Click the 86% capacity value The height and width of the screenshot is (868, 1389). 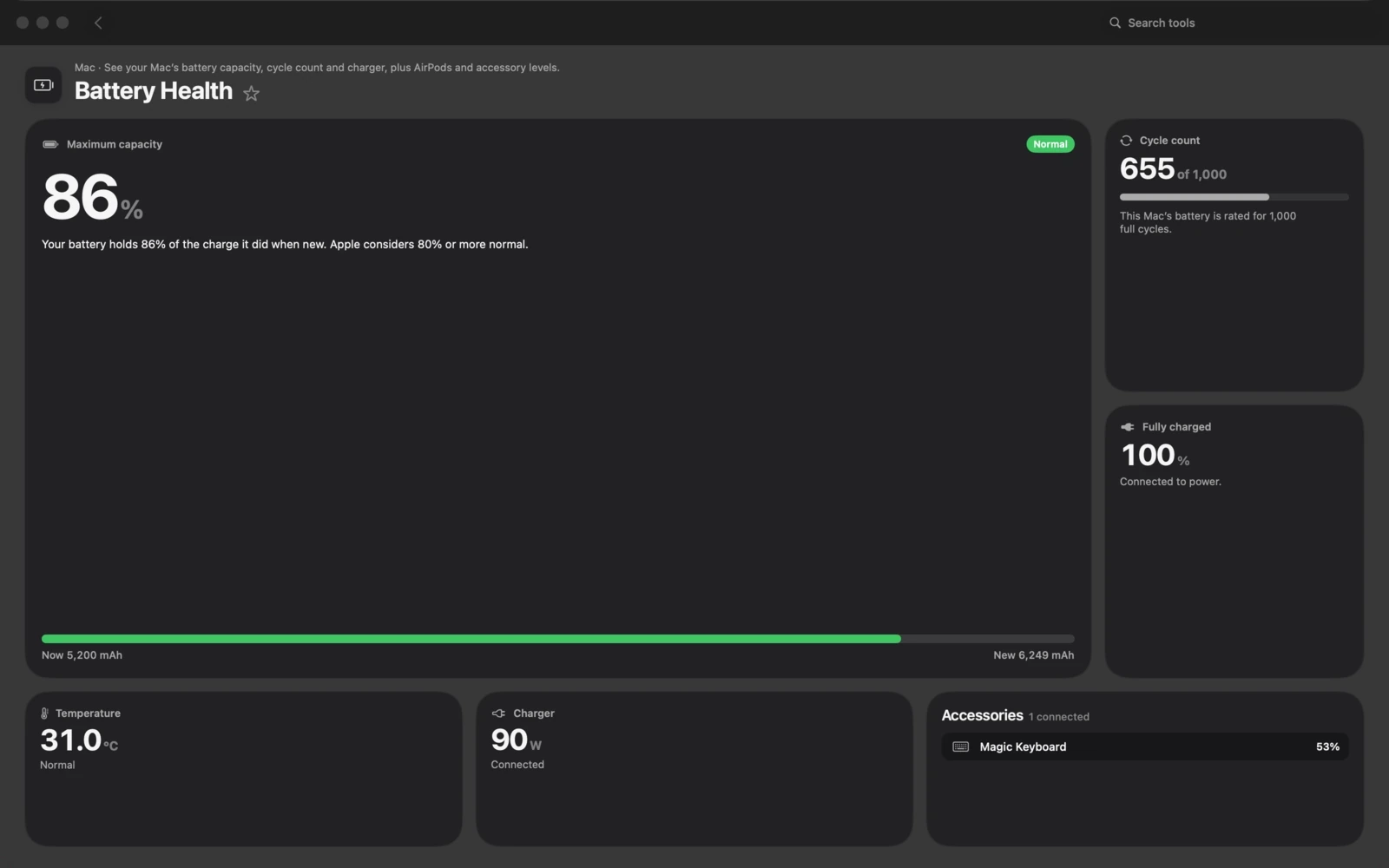coord(92,197)
